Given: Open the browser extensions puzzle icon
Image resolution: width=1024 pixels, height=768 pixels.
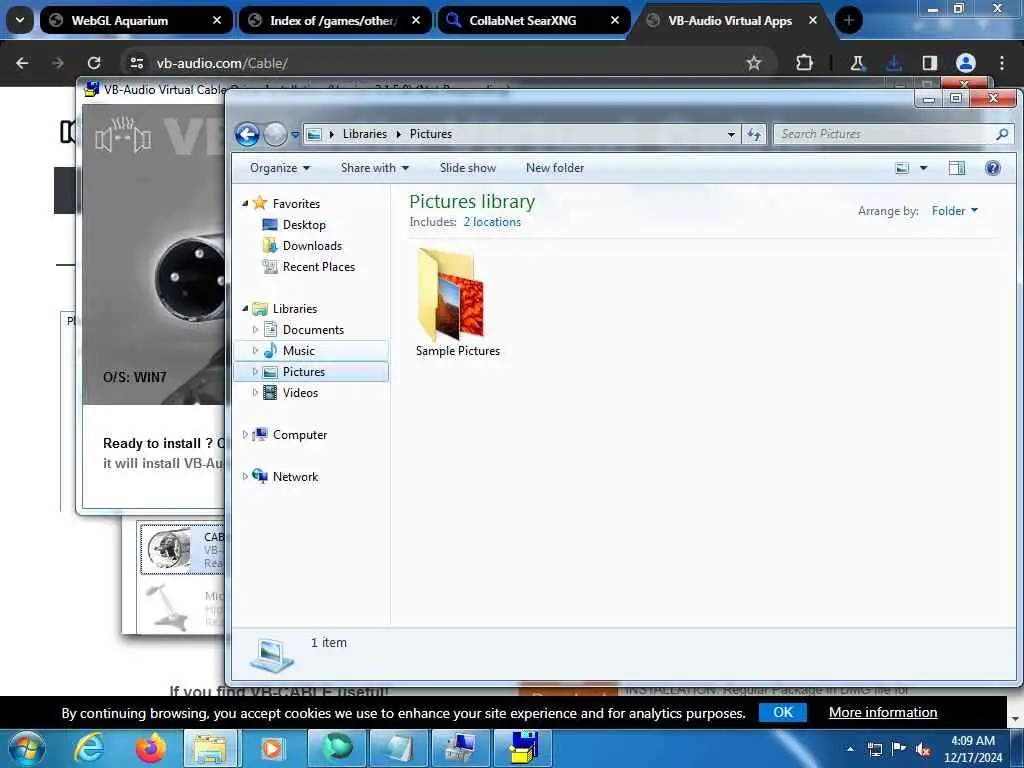Looking at the screenshot, I should (x=804, y=63).
